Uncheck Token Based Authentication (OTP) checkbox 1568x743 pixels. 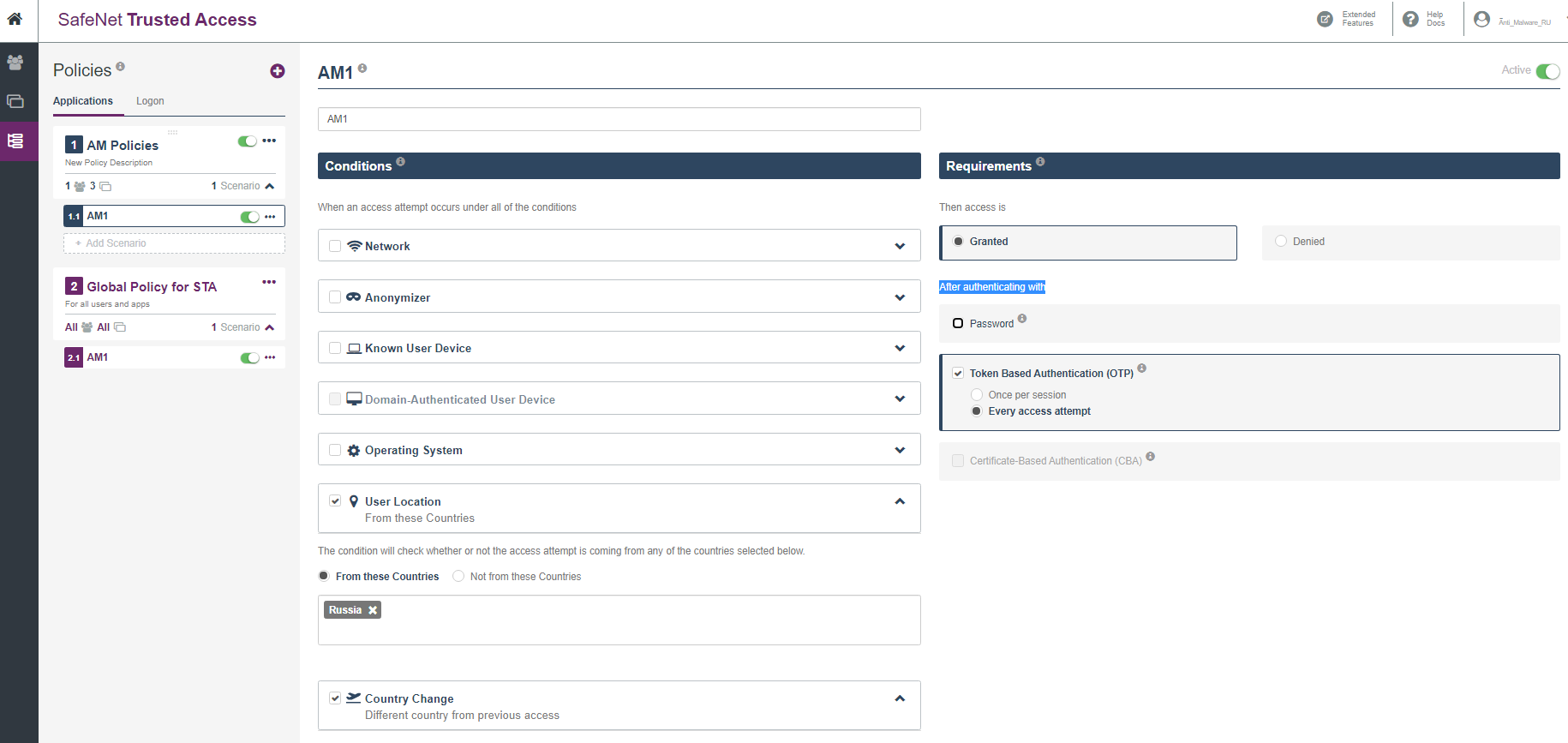[x=958, y=374]
